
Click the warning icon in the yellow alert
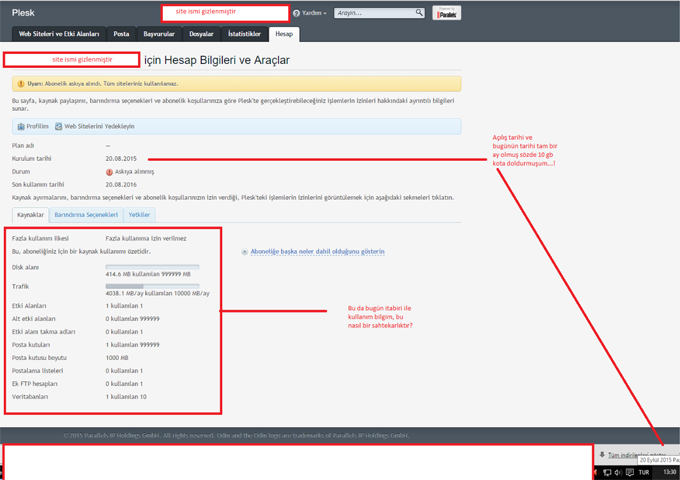coord(21,84)
